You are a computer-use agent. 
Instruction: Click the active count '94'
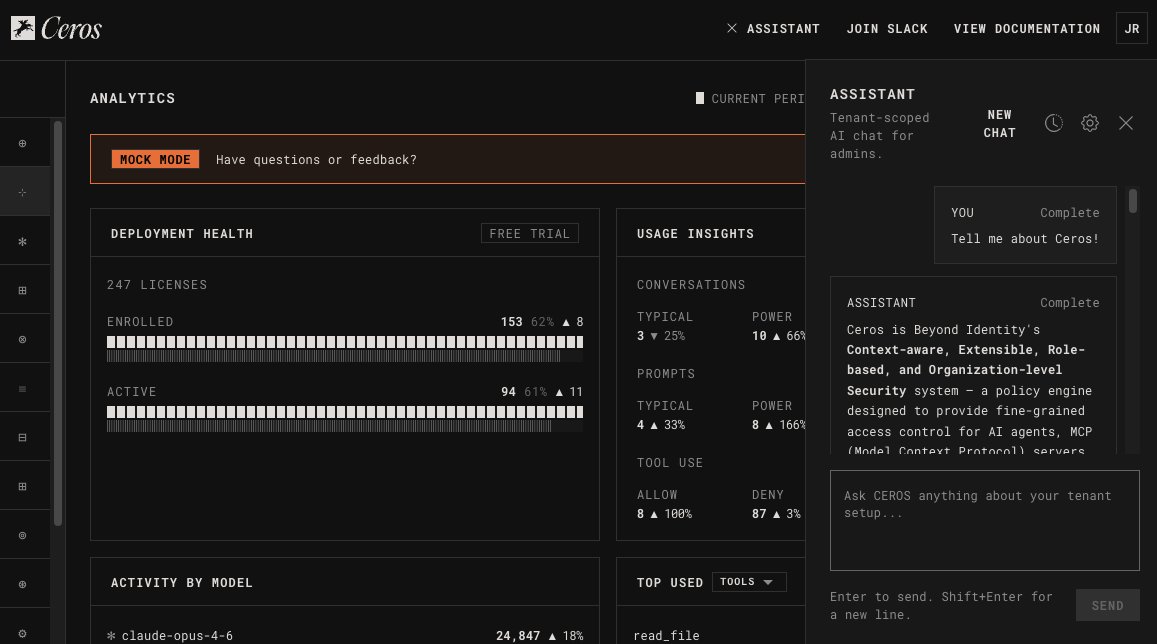(508, 392)
